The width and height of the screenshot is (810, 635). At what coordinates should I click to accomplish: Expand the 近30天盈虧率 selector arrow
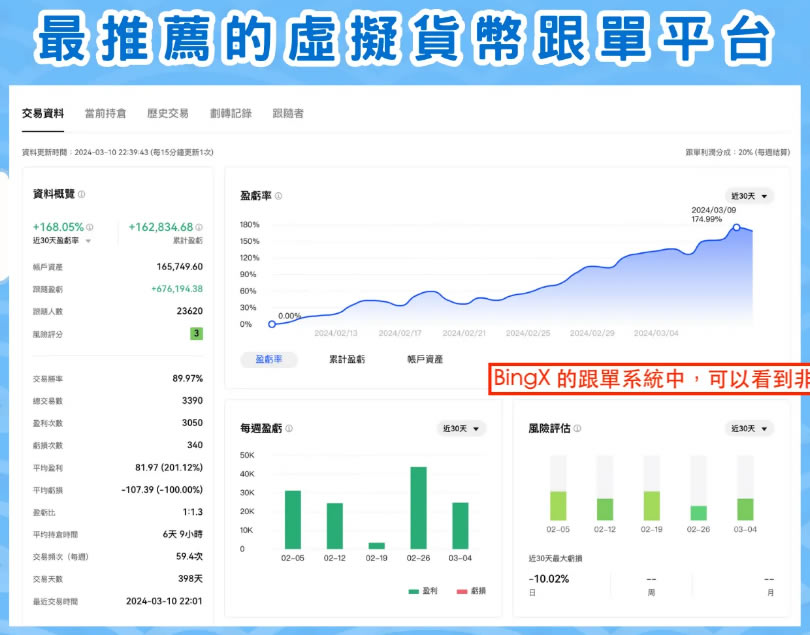87,240
